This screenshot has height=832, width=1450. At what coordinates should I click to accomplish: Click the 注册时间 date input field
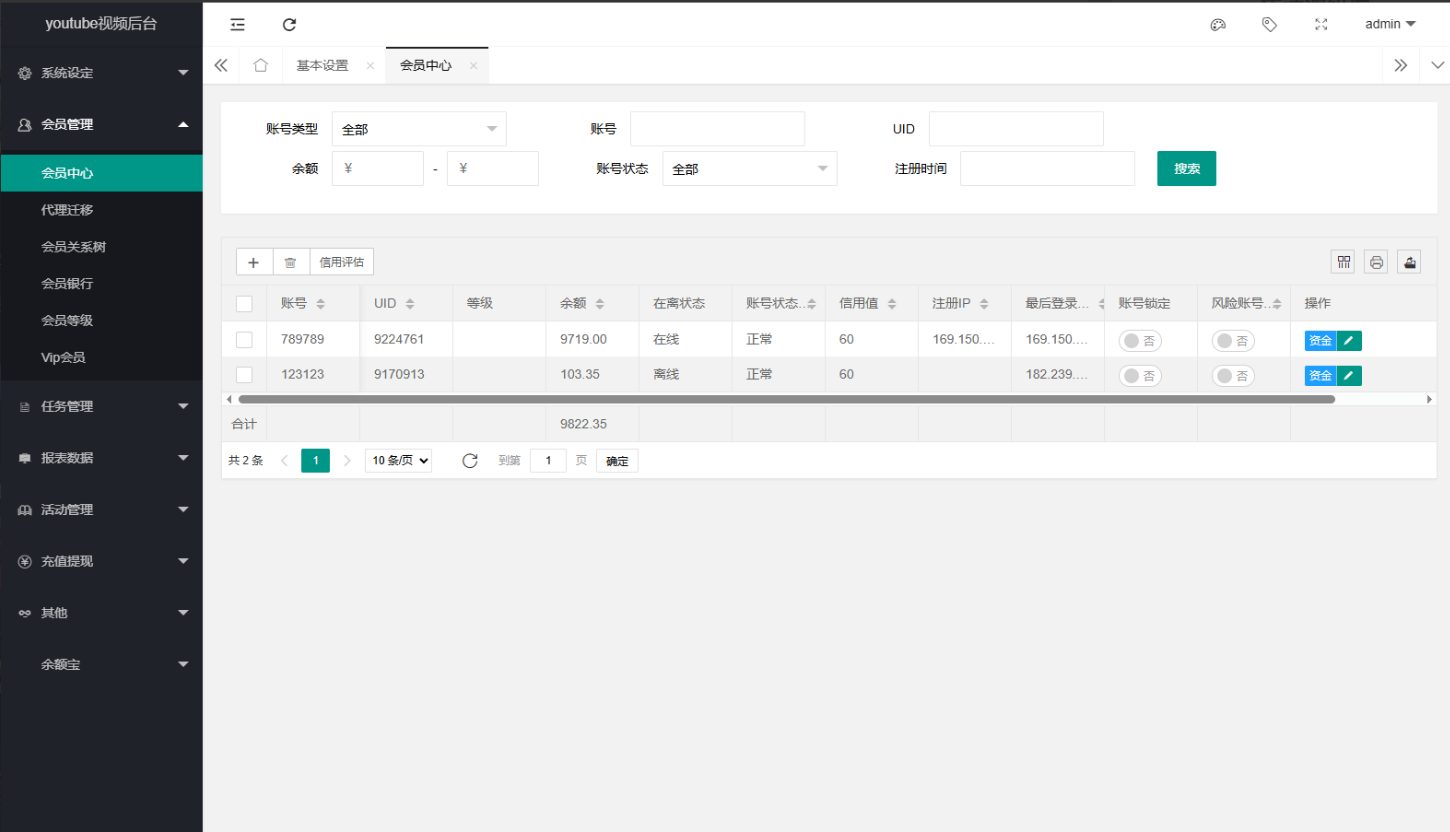pos(1047,169)
